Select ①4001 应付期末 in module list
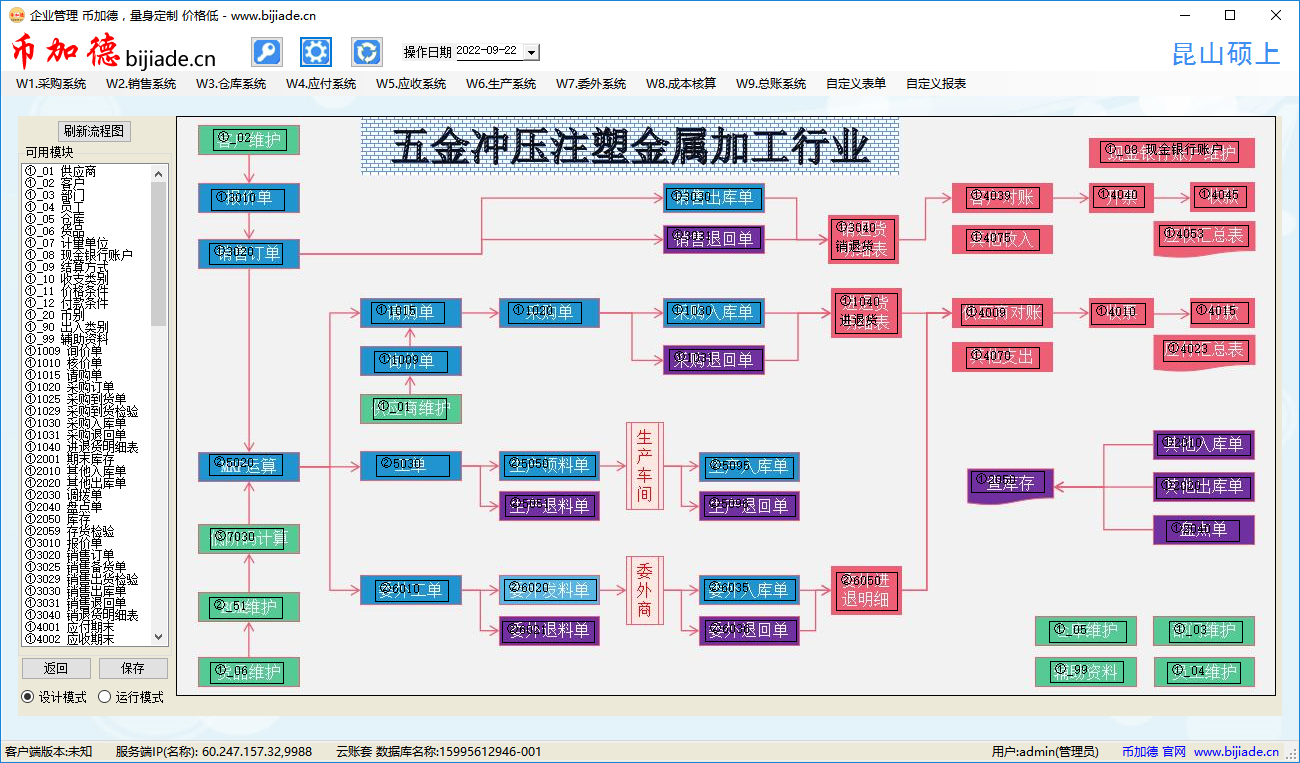Screen dimensions: 1300x763 point(70,627)
